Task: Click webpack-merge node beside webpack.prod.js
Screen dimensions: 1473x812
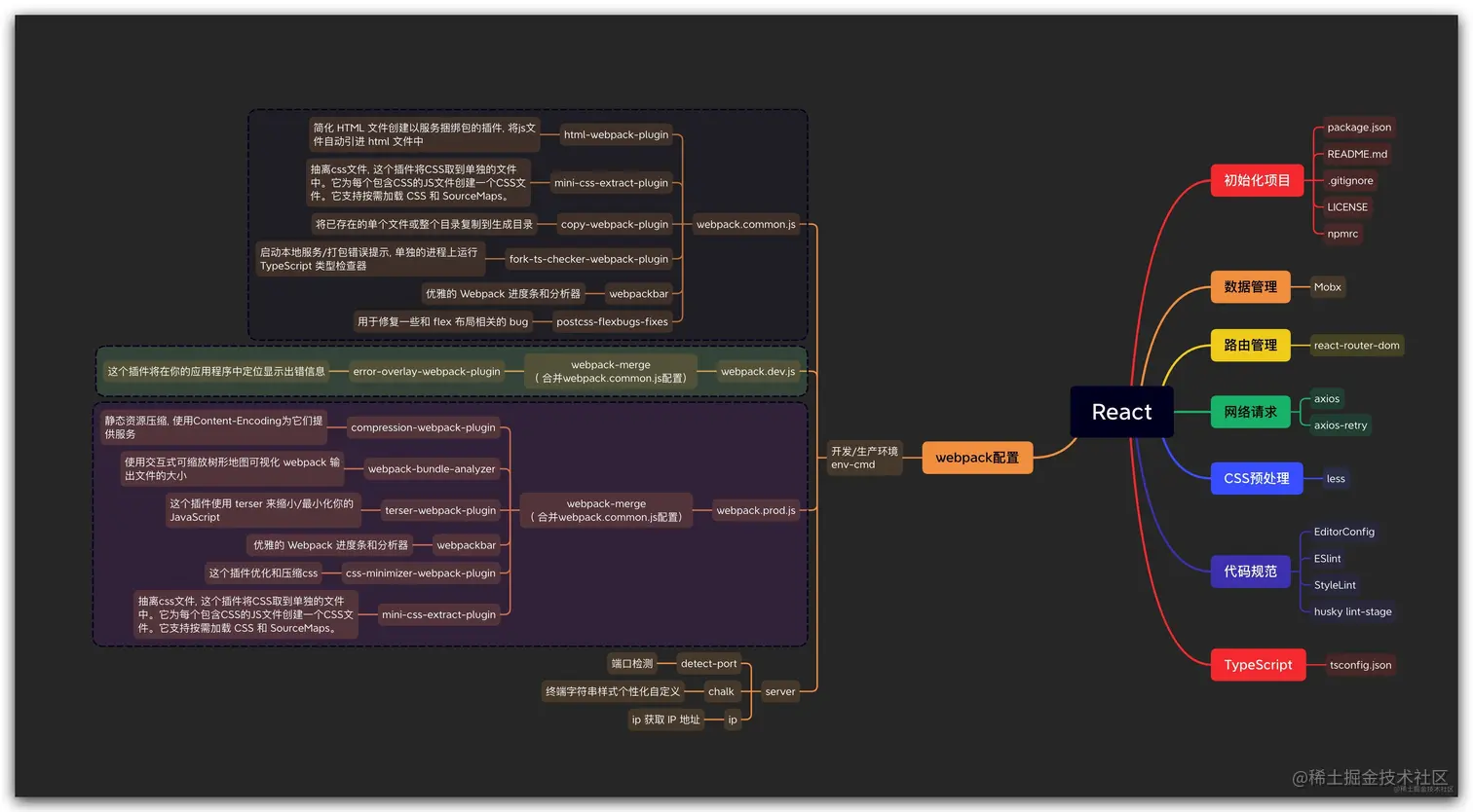Action: coord(607,510)
